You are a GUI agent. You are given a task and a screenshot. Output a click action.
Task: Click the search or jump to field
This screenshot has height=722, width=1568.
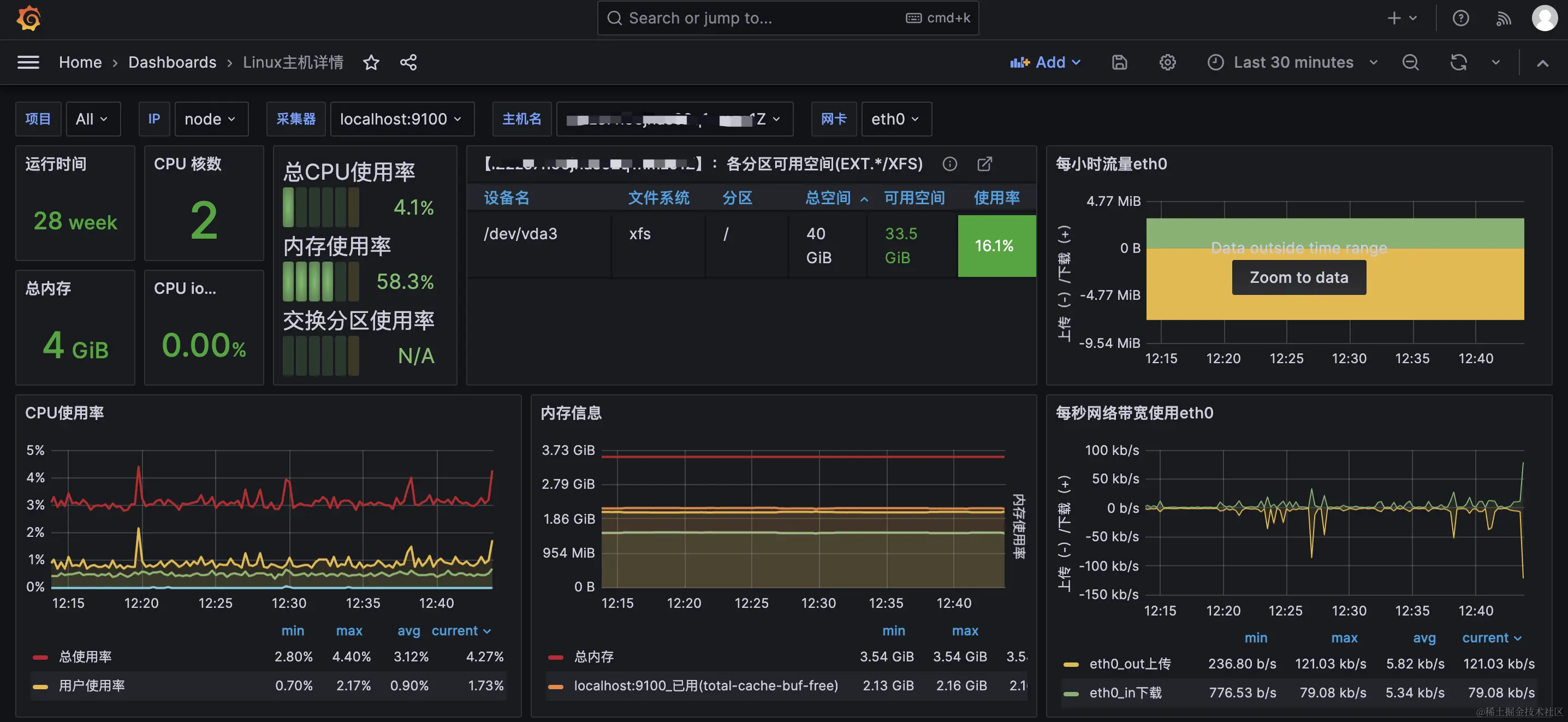pos(761,18)
